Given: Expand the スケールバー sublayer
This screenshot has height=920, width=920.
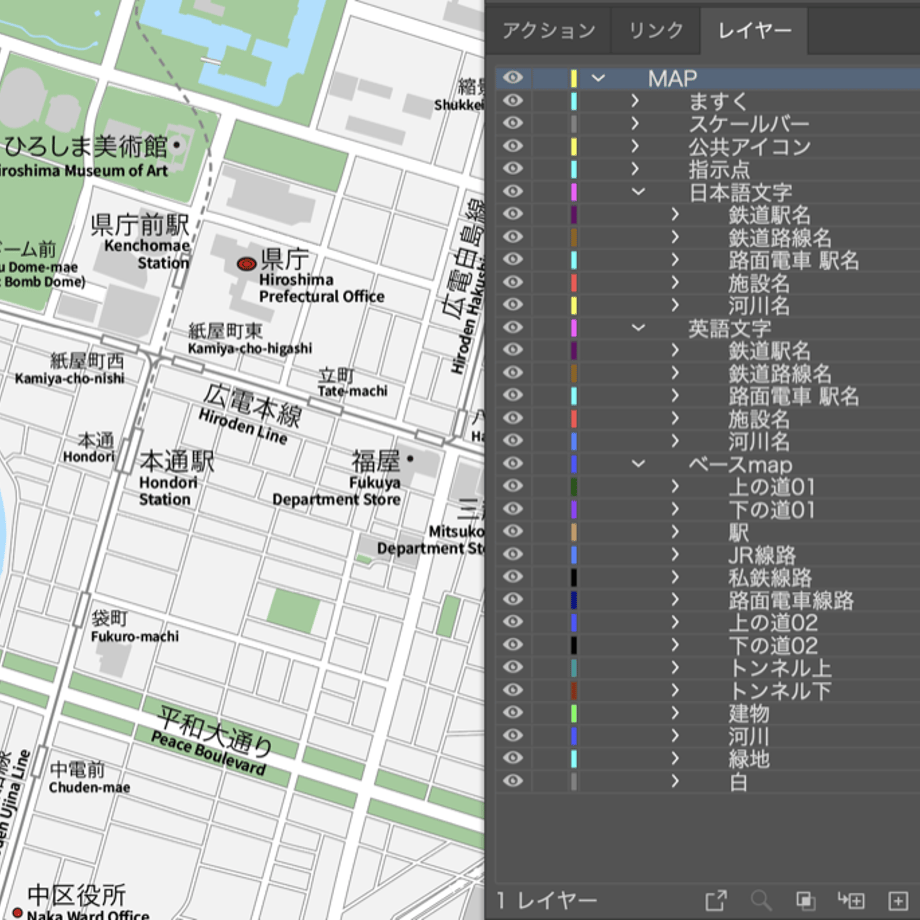Looking at the screenshot, I should 635,123.
